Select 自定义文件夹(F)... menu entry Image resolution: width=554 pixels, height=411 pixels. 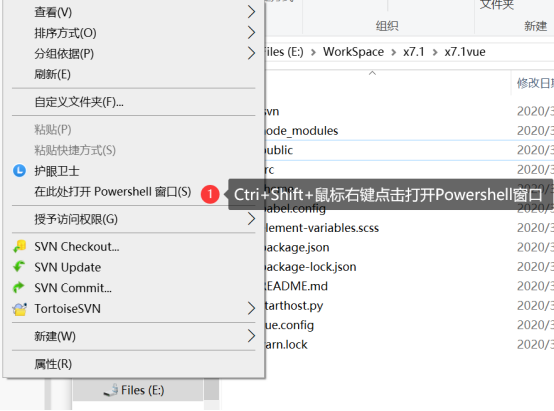tap(79, 102)
